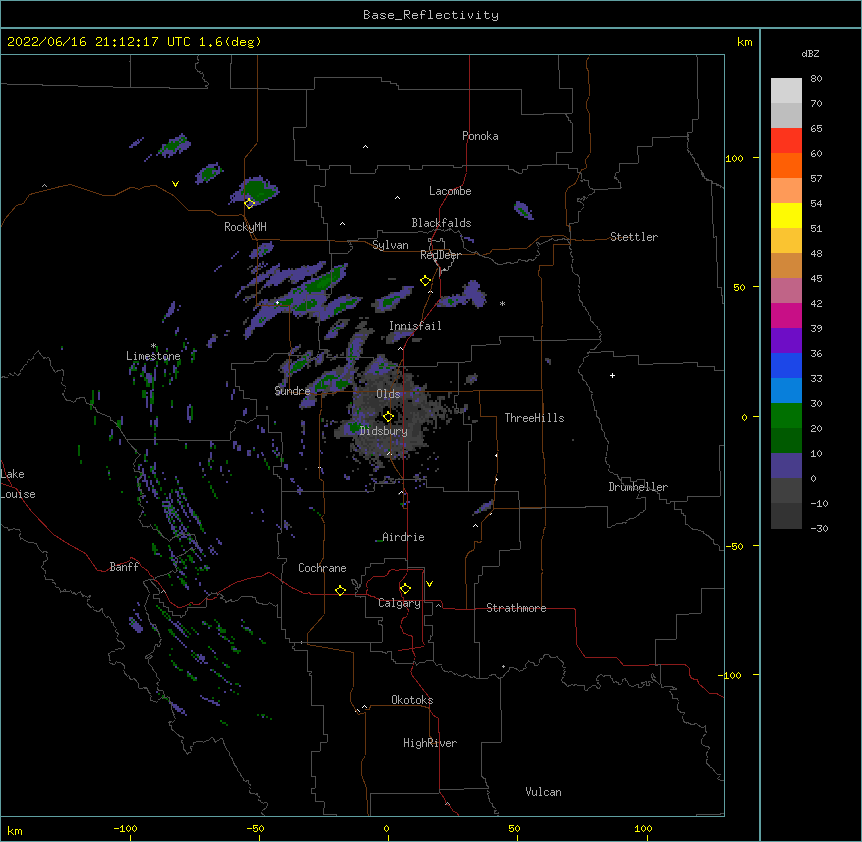This screenshot has width=862, height=842.
Task: Select the bright green 20-30 dBZ legend swatch
Action: [x=786, y=416]
